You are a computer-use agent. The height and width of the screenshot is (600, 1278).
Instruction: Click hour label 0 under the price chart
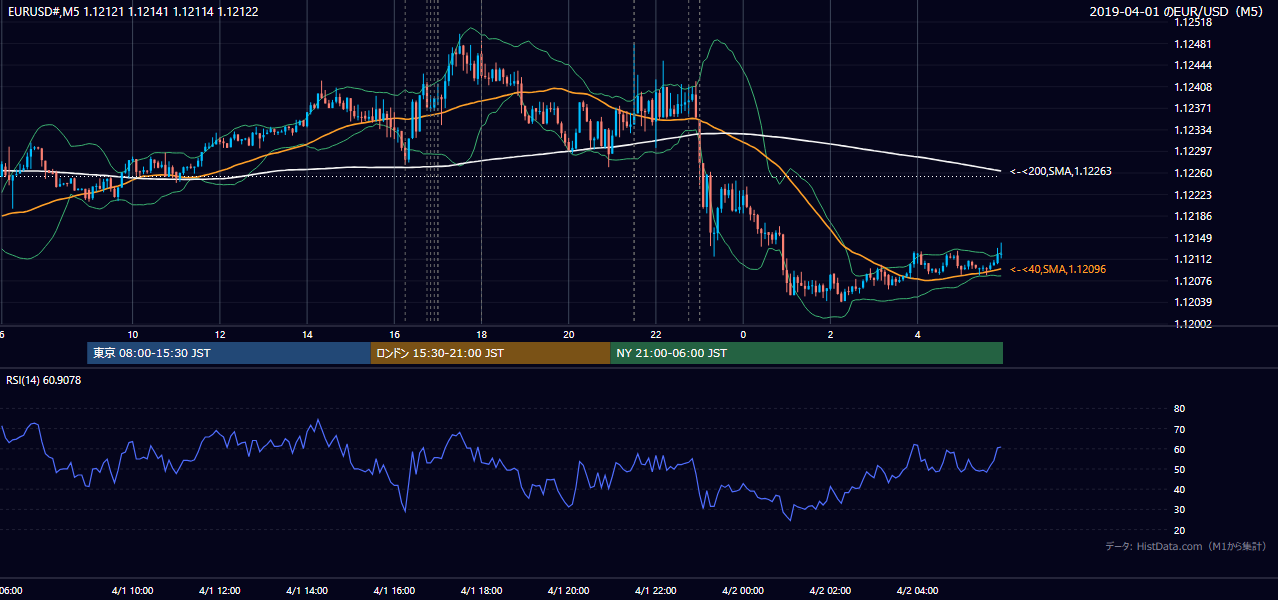743,334
